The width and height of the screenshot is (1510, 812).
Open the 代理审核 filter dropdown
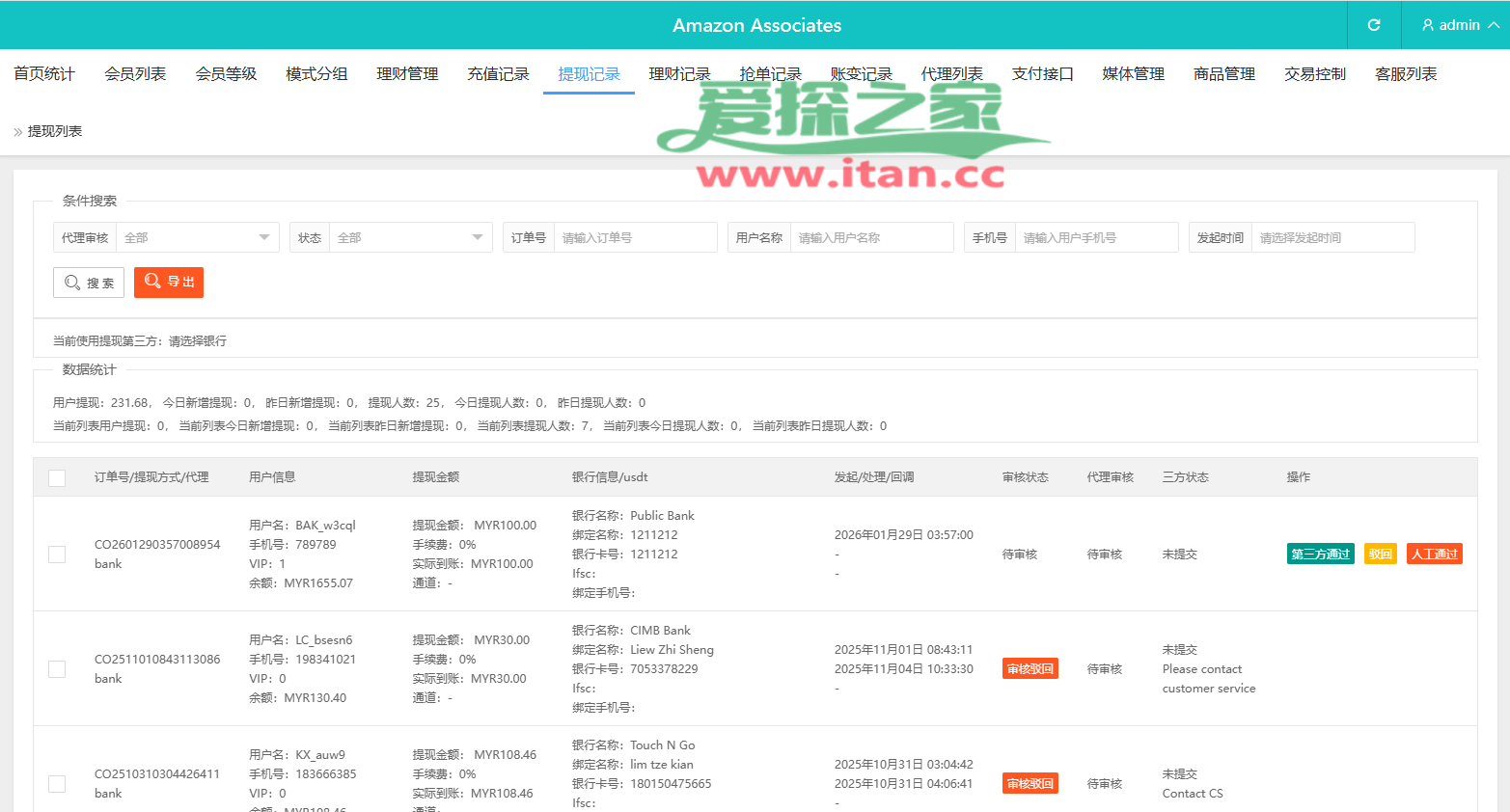[x=197, y=237]
